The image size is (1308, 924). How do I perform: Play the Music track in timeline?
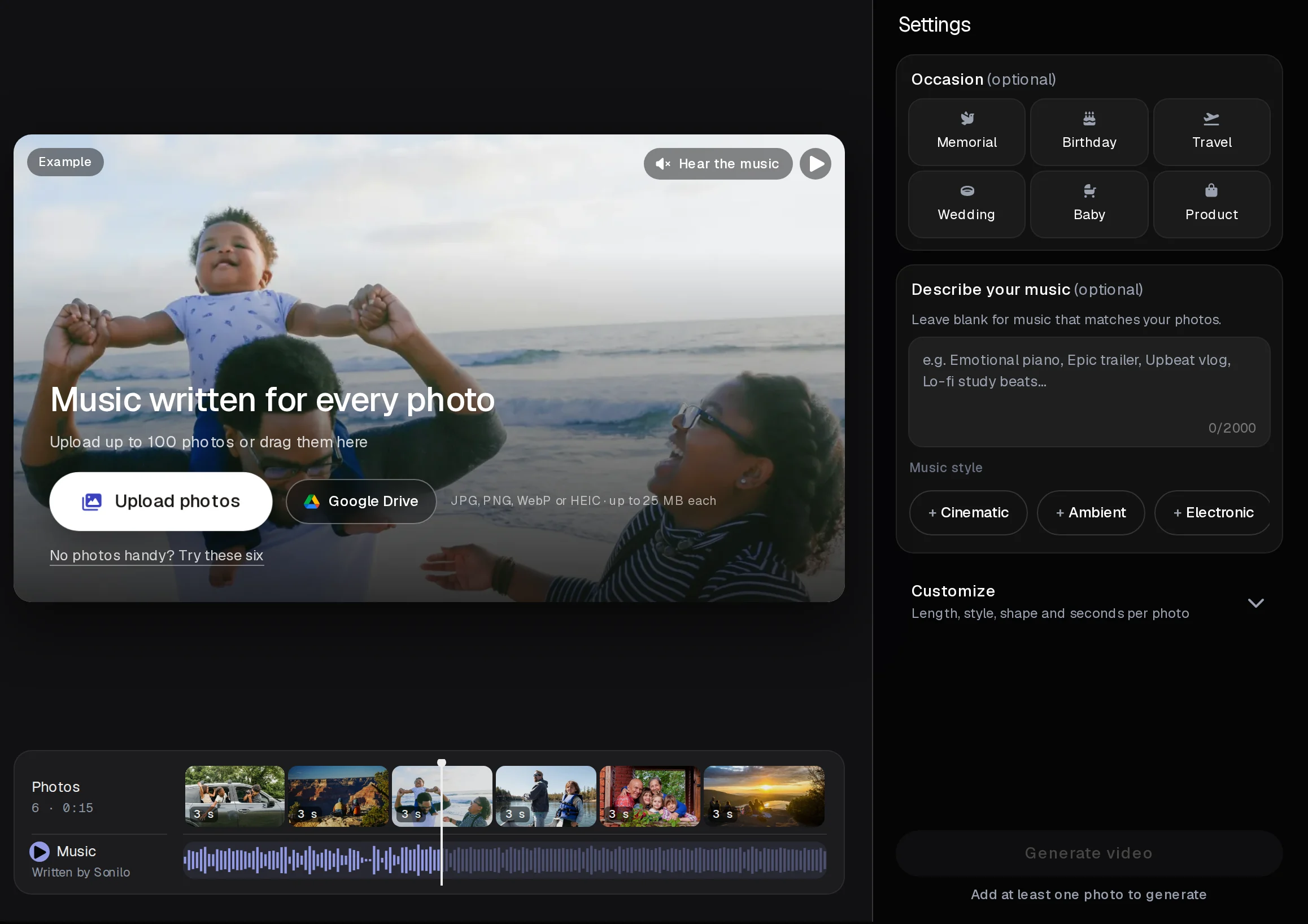point(40,851)
